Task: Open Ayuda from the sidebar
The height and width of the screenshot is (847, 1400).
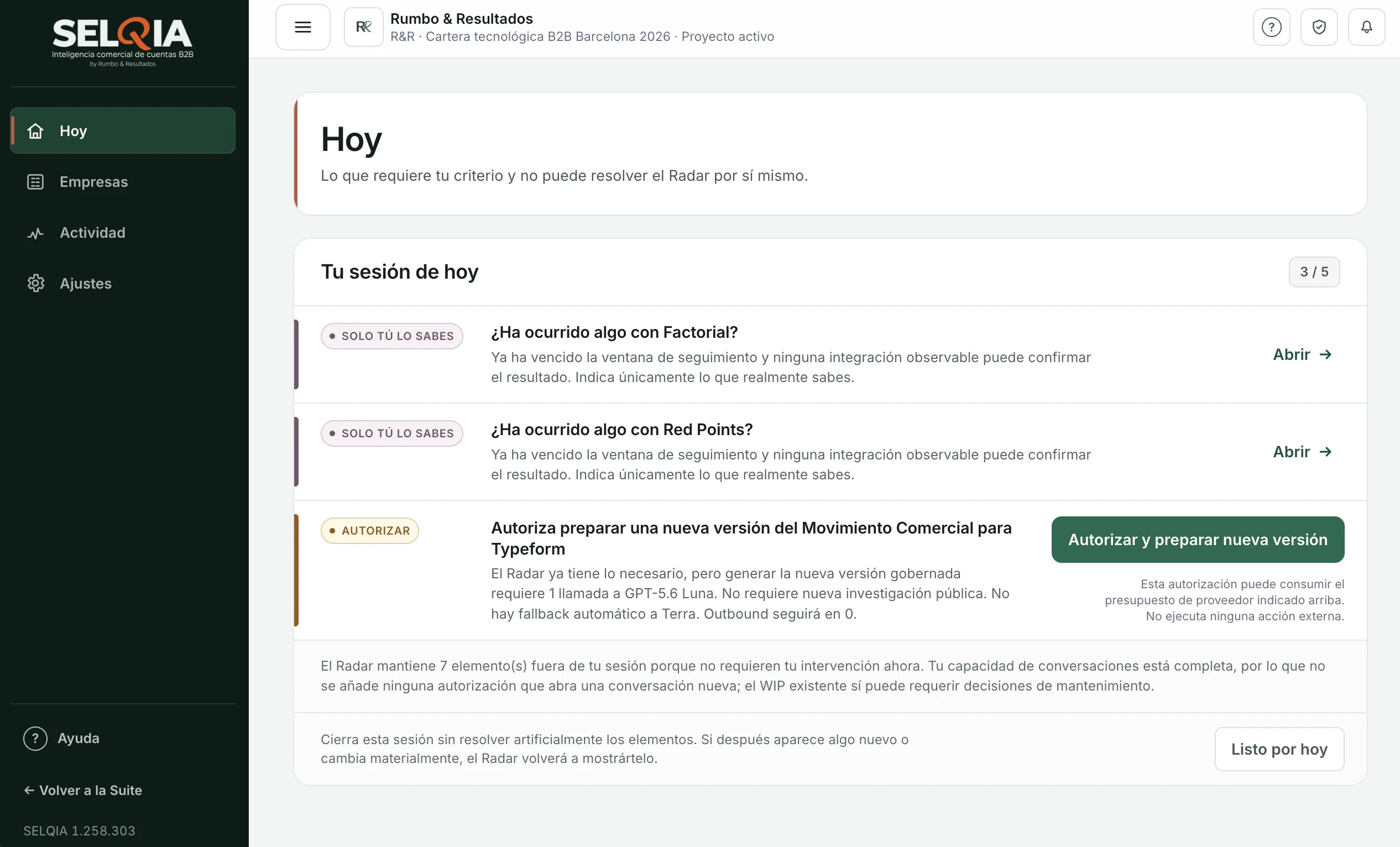Action: 61,739
